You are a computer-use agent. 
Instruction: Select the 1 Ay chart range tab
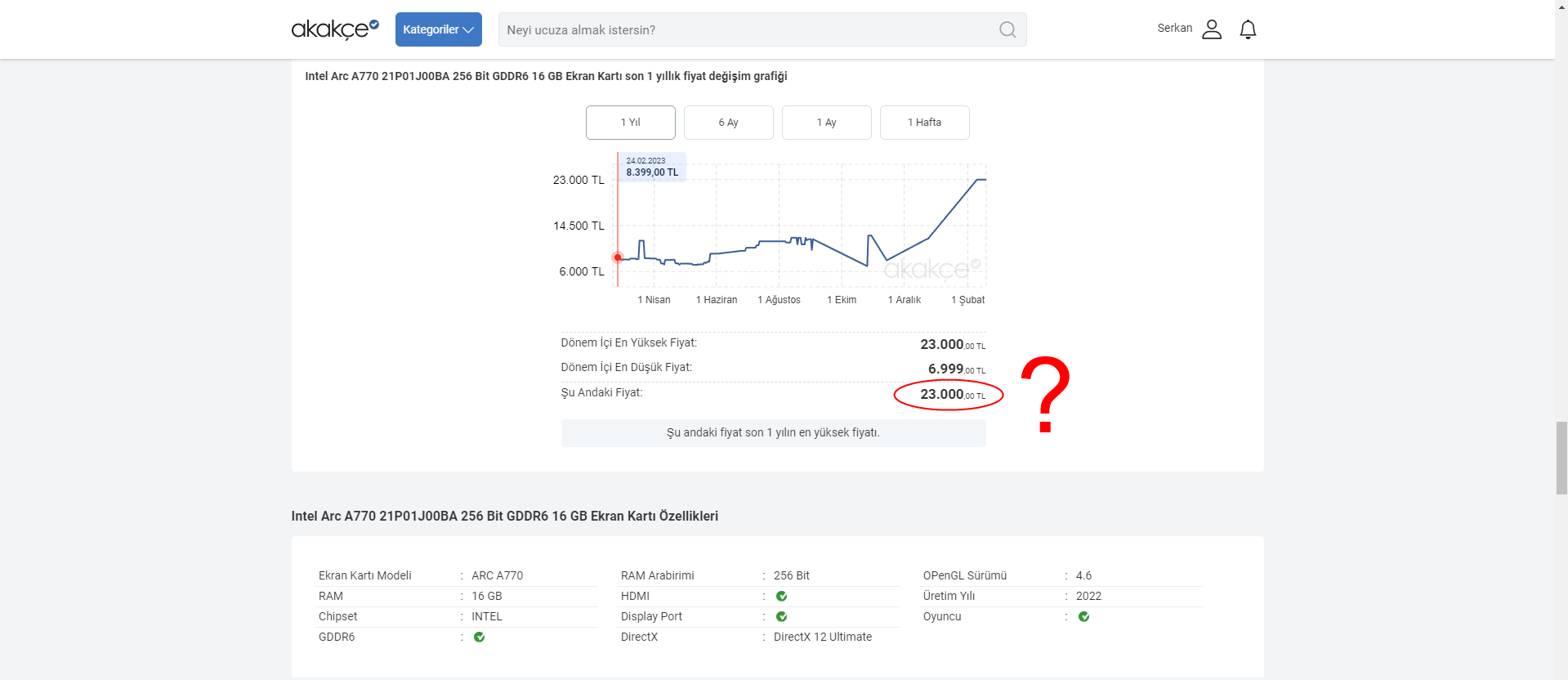pos(827,123)
